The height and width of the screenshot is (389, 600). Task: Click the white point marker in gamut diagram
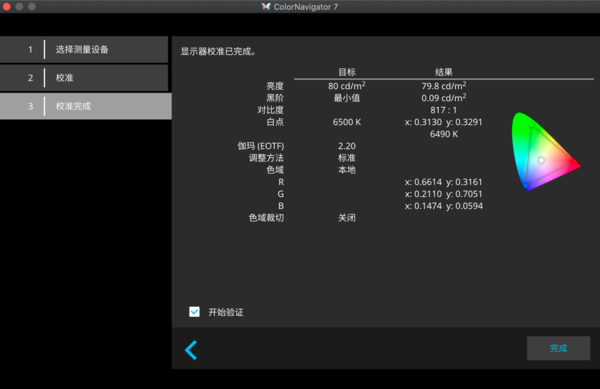[541, 160]
